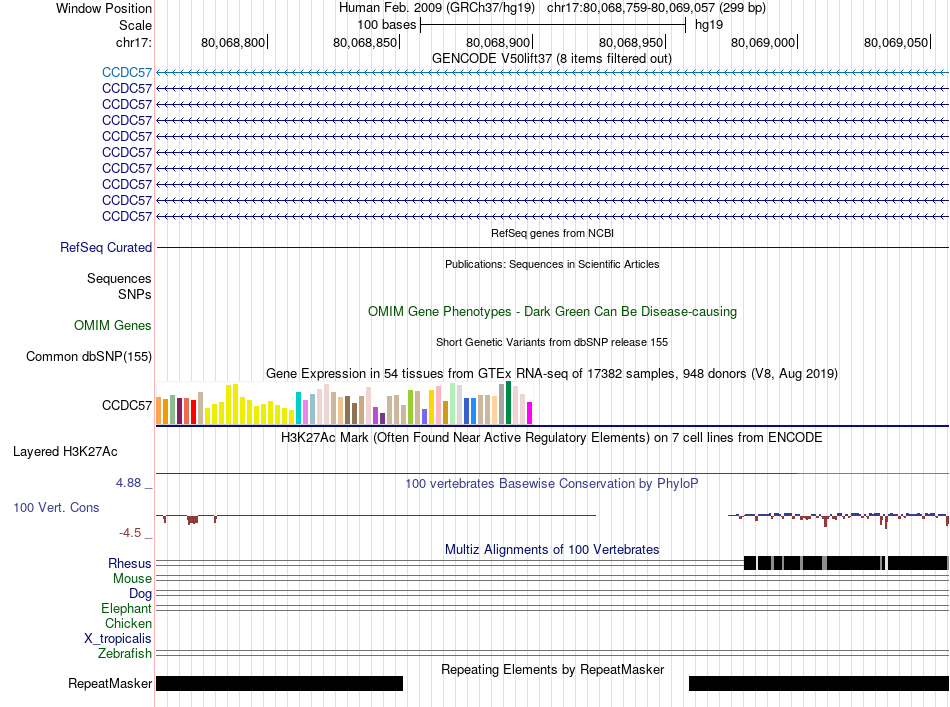
Task: Click the CCDC57 label beside GTEx bar chart
Action: pos(127,405)
